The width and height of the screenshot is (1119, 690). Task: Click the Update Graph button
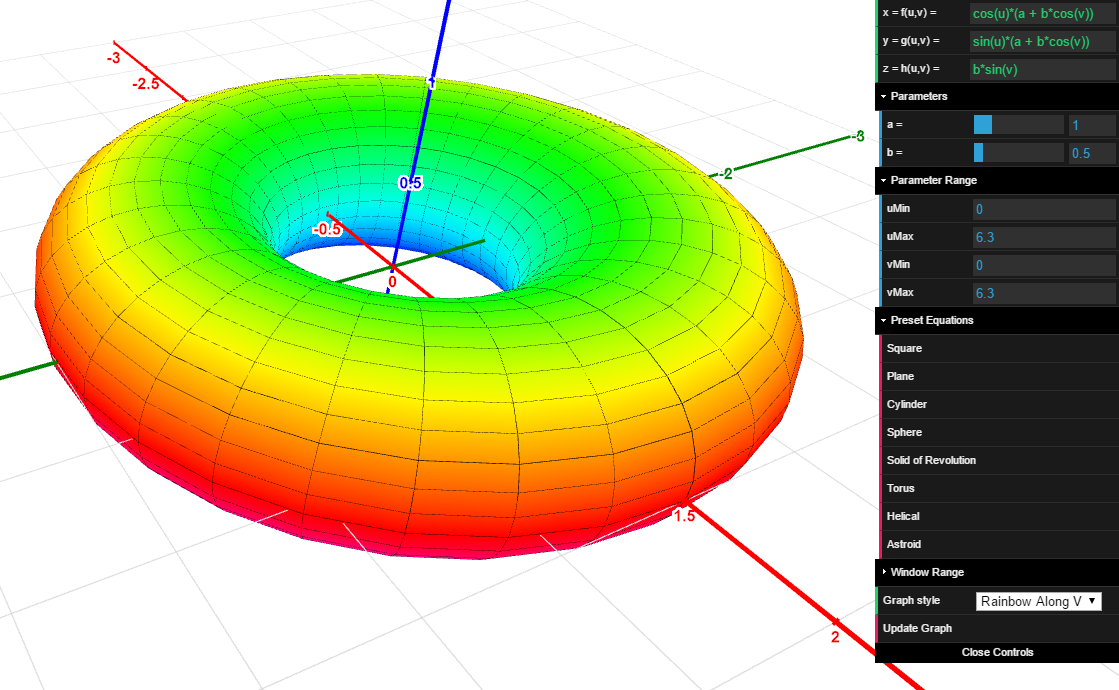[x=917, y=628]
